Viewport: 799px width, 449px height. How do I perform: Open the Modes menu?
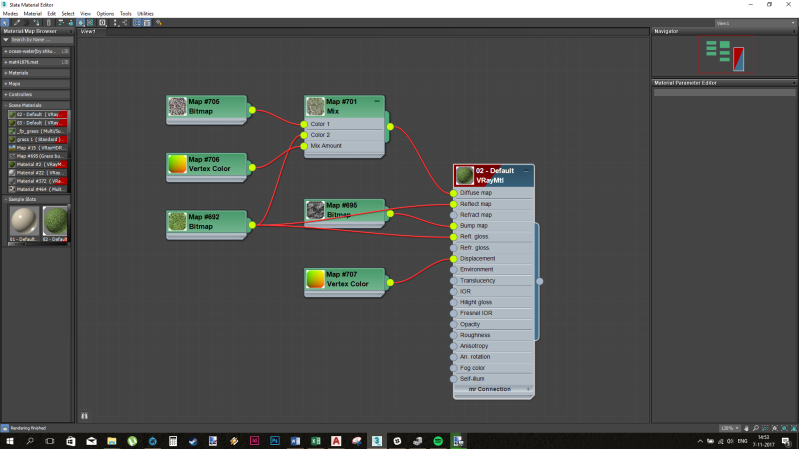pos(10,13)
